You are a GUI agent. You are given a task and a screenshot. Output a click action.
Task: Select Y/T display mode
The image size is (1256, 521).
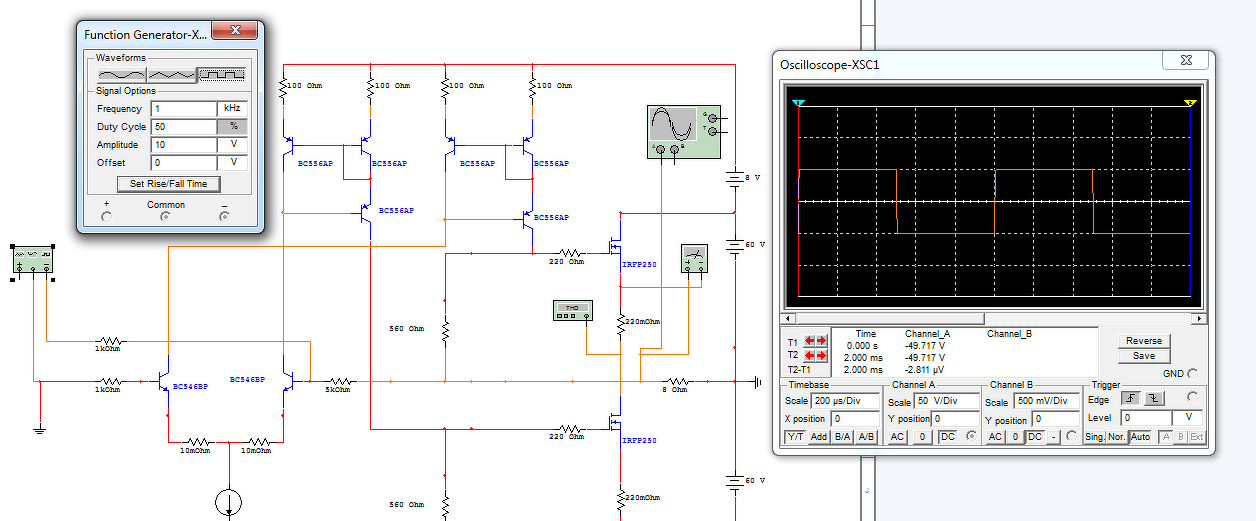point(795,437)
